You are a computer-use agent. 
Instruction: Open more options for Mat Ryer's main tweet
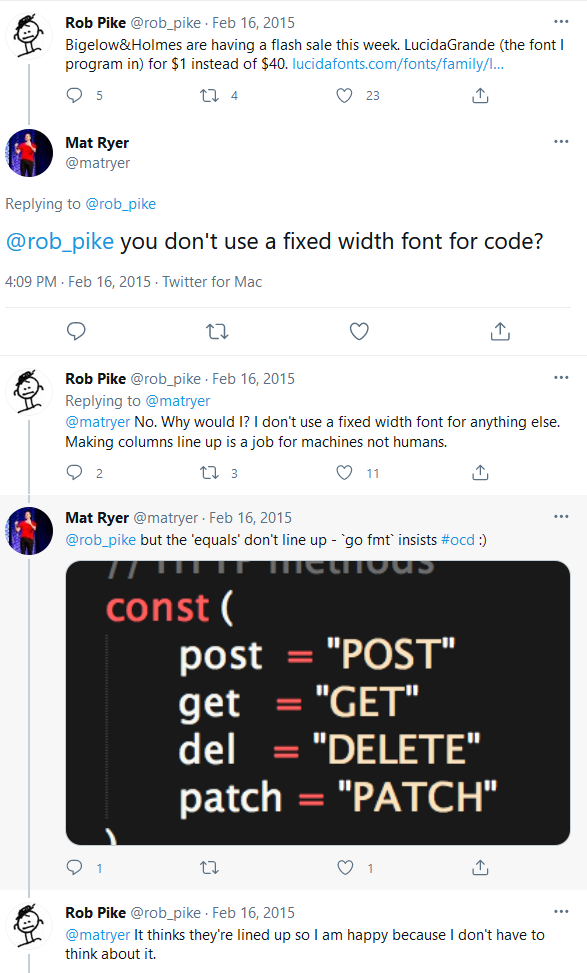point(561,141)
